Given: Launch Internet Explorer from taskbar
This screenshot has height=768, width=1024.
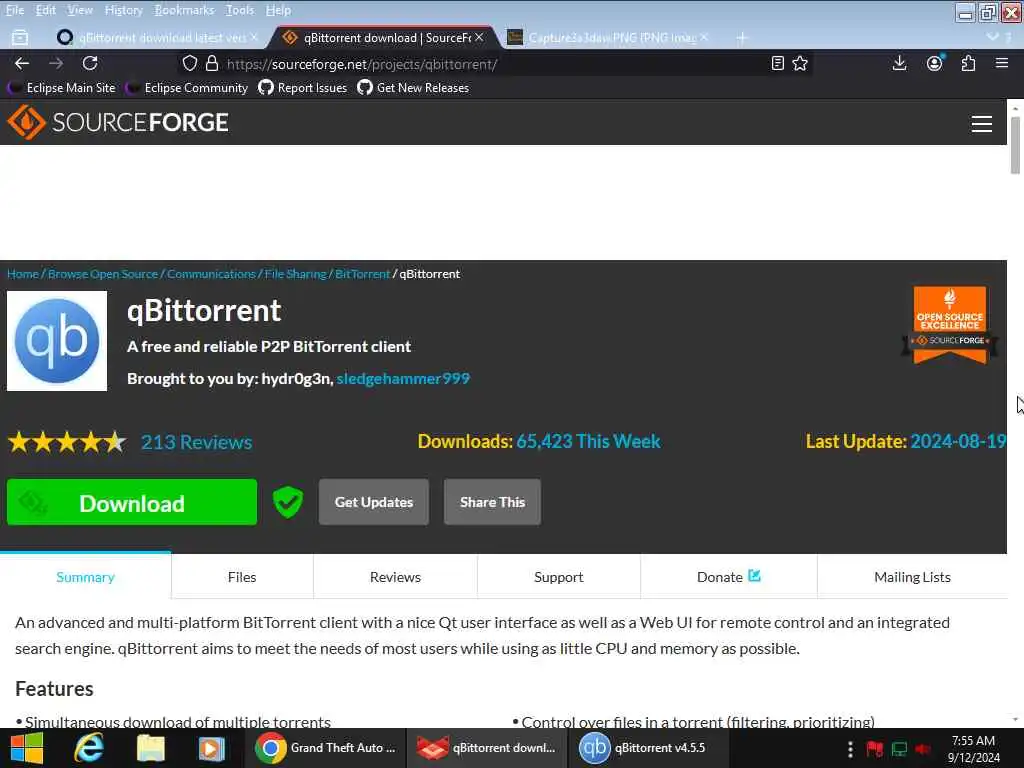Looking at the screenshot, I should click(89, 748).
